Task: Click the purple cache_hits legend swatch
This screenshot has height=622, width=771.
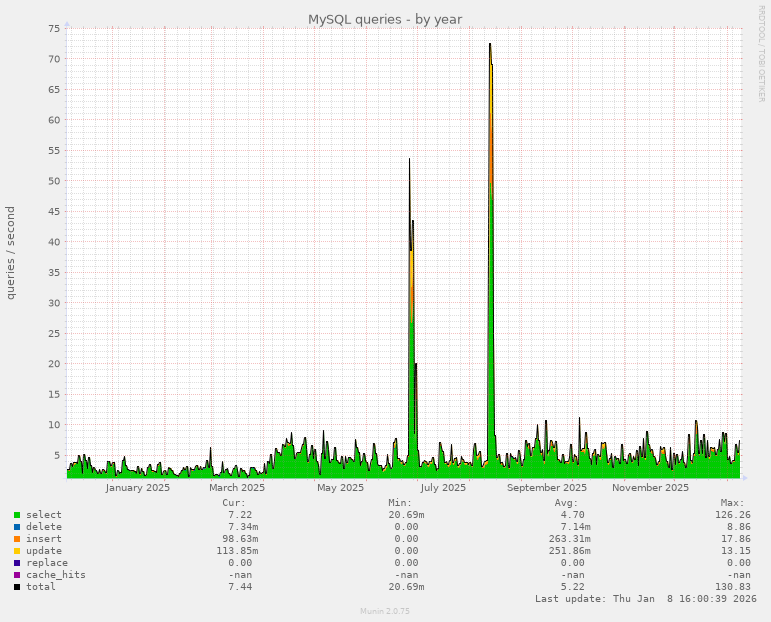Action: pyautogui.click(x=17, y=575)
